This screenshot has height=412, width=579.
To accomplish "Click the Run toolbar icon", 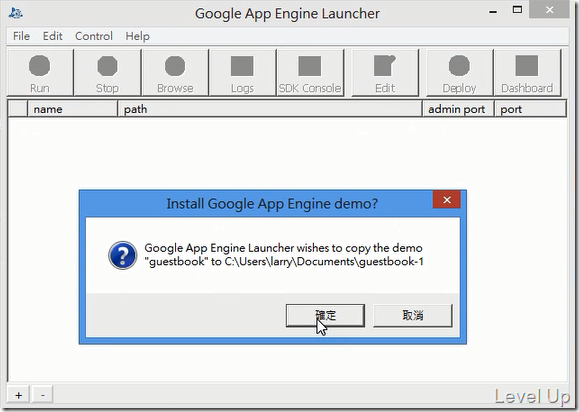I will (40, 73).
